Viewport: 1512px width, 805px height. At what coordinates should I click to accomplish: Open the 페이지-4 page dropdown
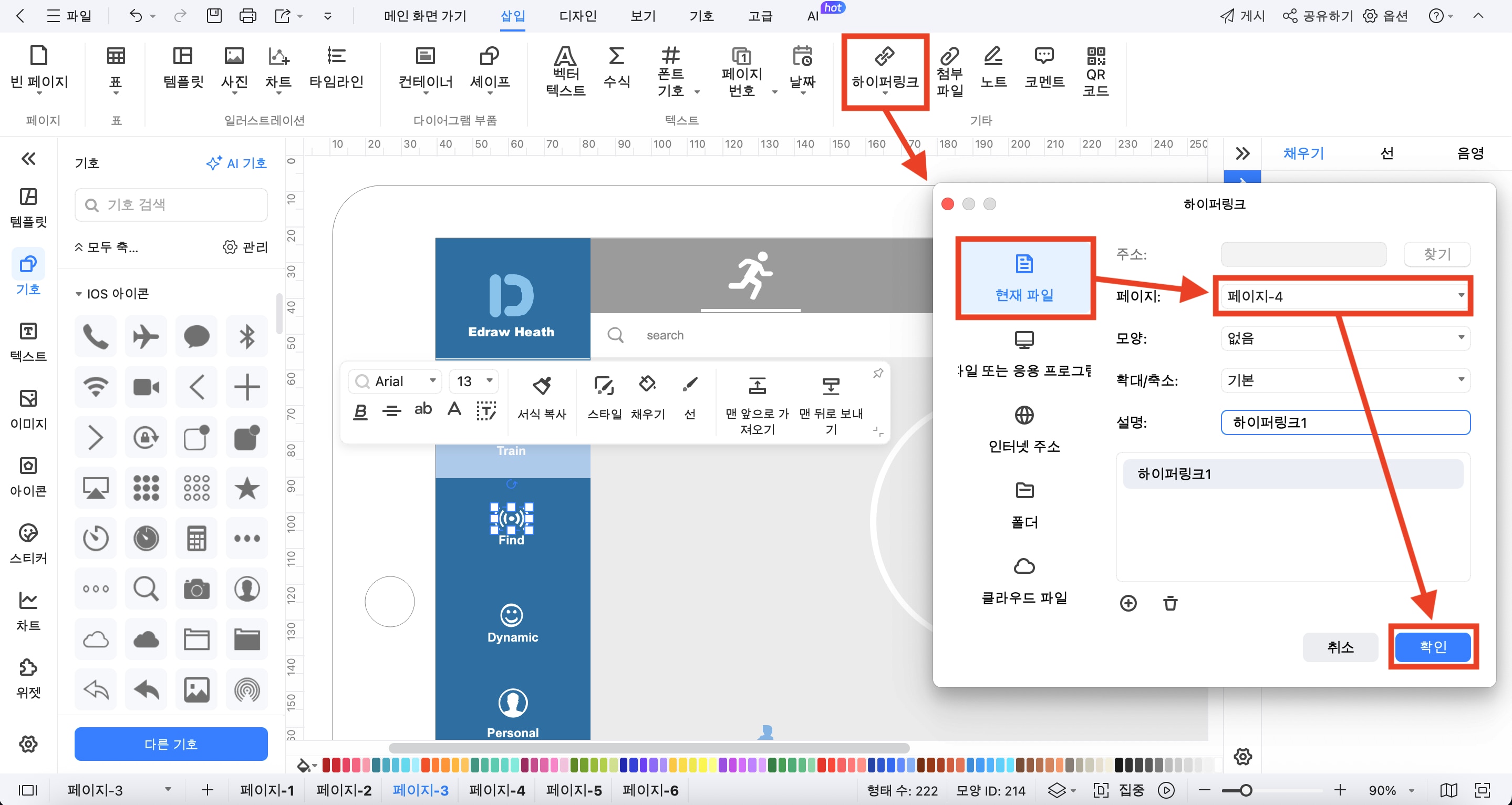[x=1344, y=296]
